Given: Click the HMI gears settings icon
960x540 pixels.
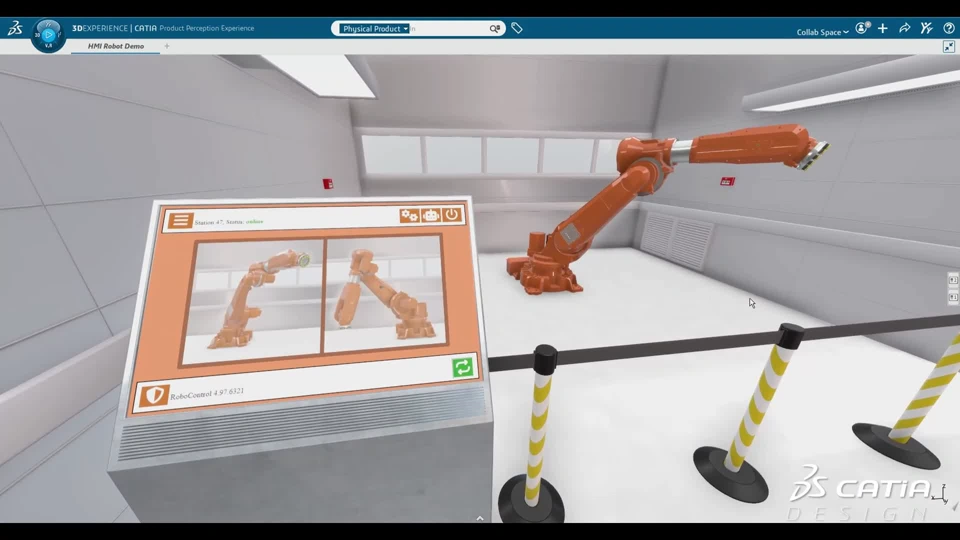Looking at the screenshot, I should click(x=410, y=216).
